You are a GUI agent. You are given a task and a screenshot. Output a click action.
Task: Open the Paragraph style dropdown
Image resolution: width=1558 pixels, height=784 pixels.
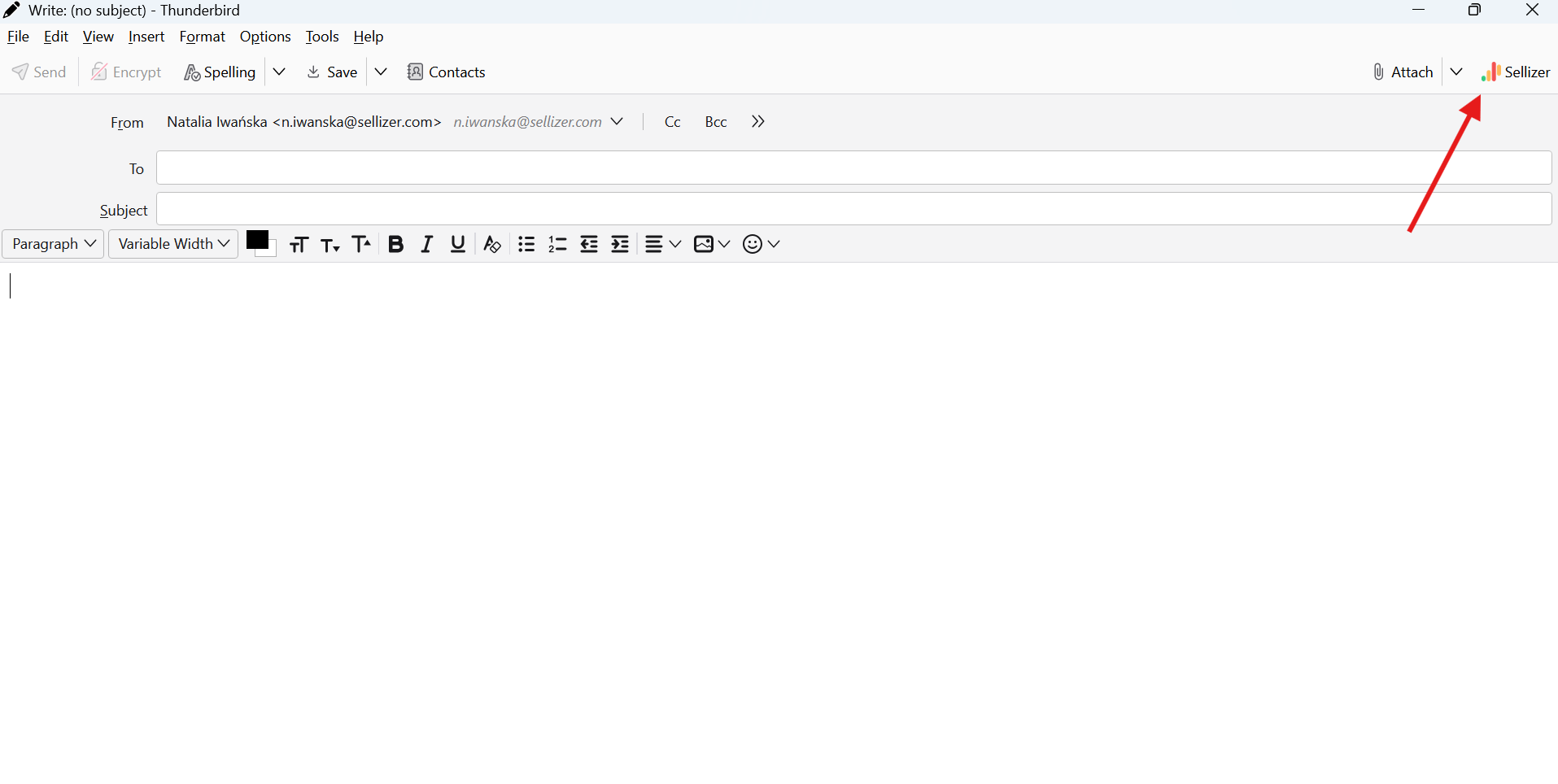54,244
